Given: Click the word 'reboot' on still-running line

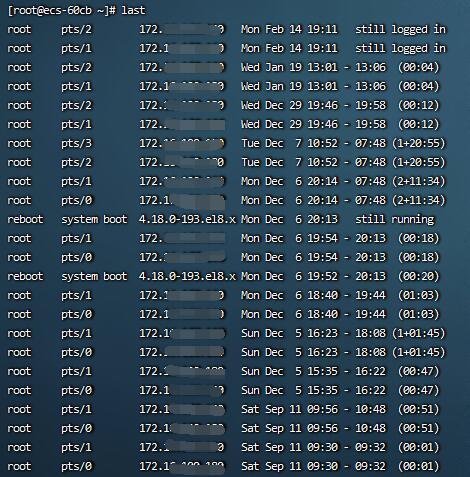Looking at the screenshot, I should point(25,219).
